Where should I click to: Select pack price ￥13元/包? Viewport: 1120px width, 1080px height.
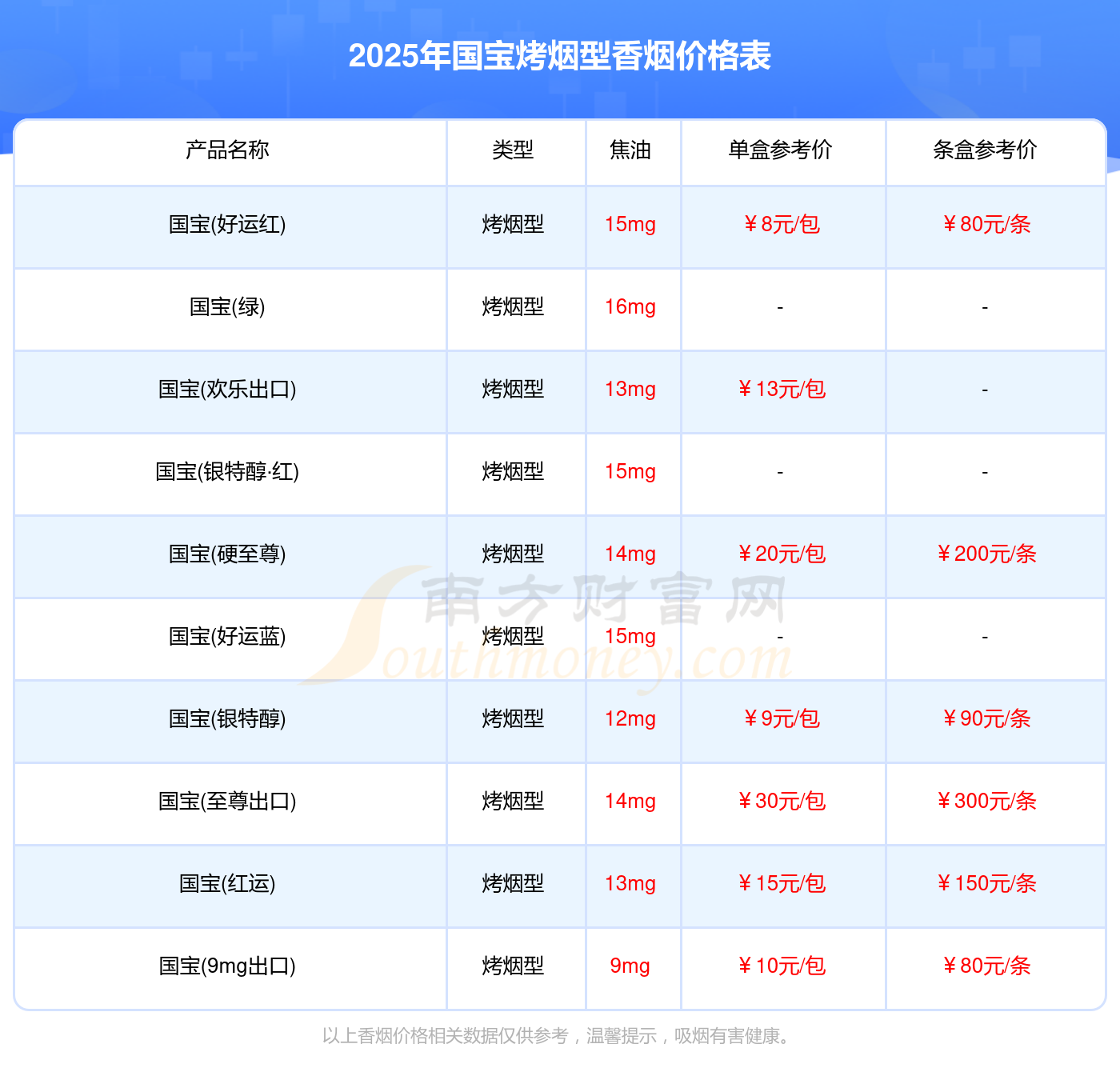coord(781,390)
